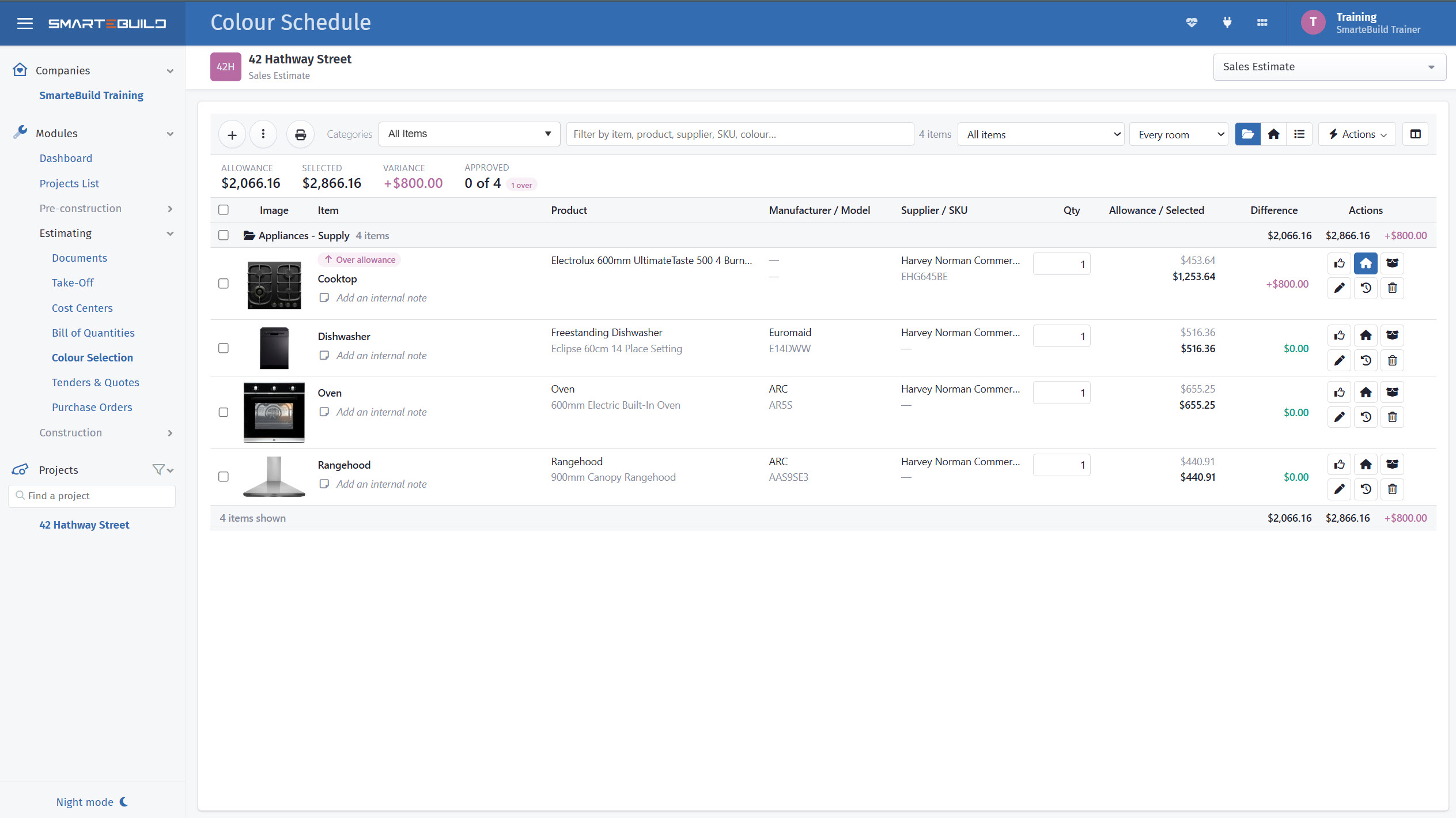The image size is (1456, 818).
Task: Open Bill of Quantities module
Action: (x=93, y=333)
